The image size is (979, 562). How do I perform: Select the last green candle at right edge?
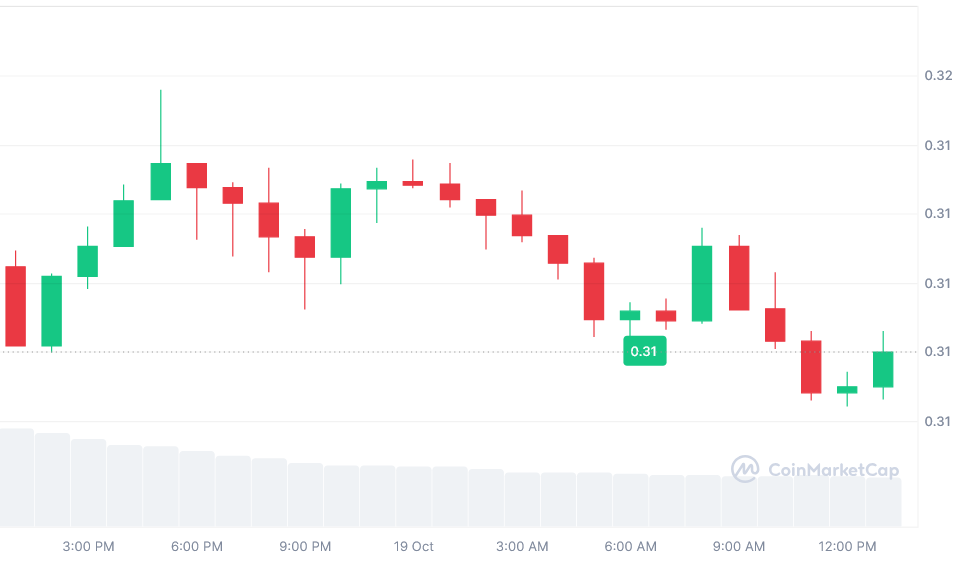point(883,369)
